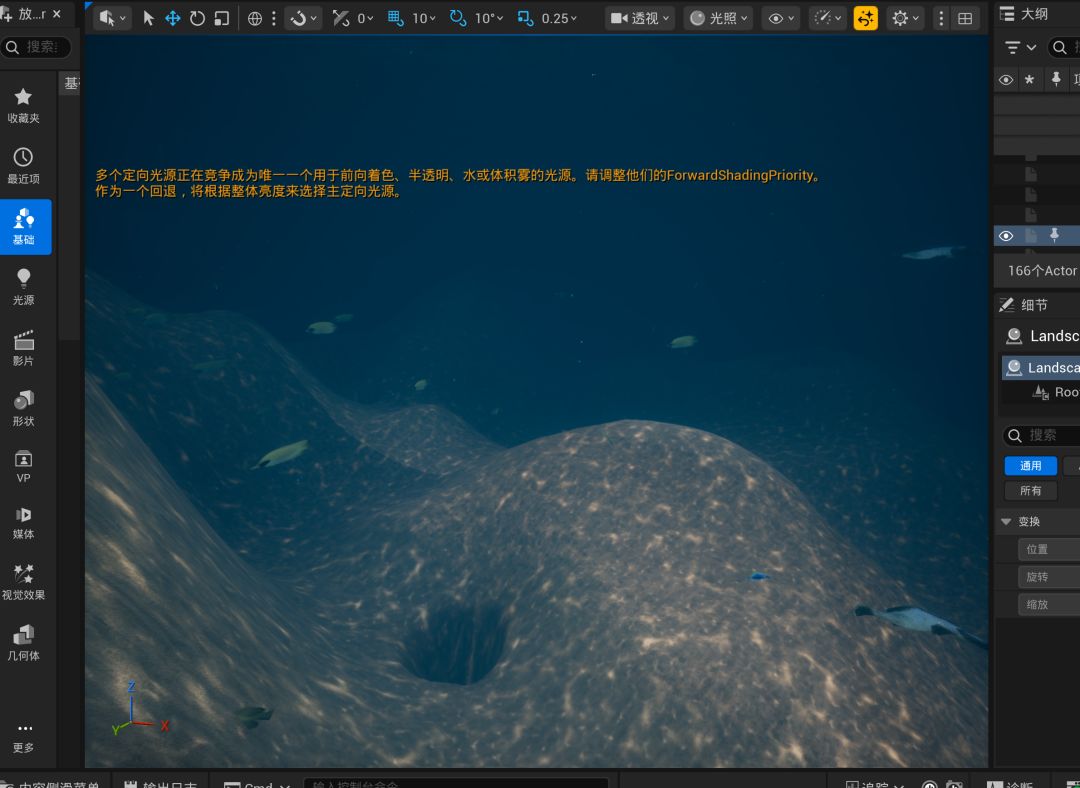Select the 影片 cinematic category
The height and width of the screenshot is (788, 1080).
(23, 348)
